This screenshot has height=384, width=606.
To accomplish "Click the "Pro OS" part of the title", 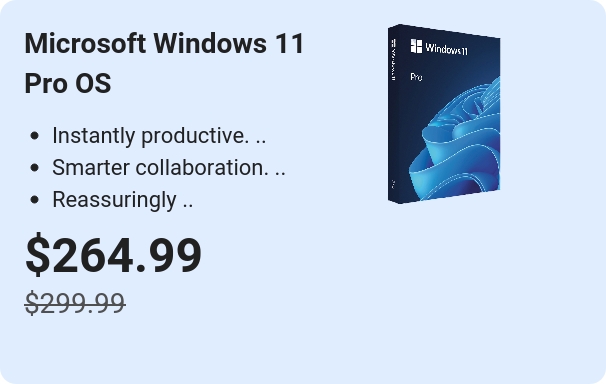I will click(x=68, y=83).
